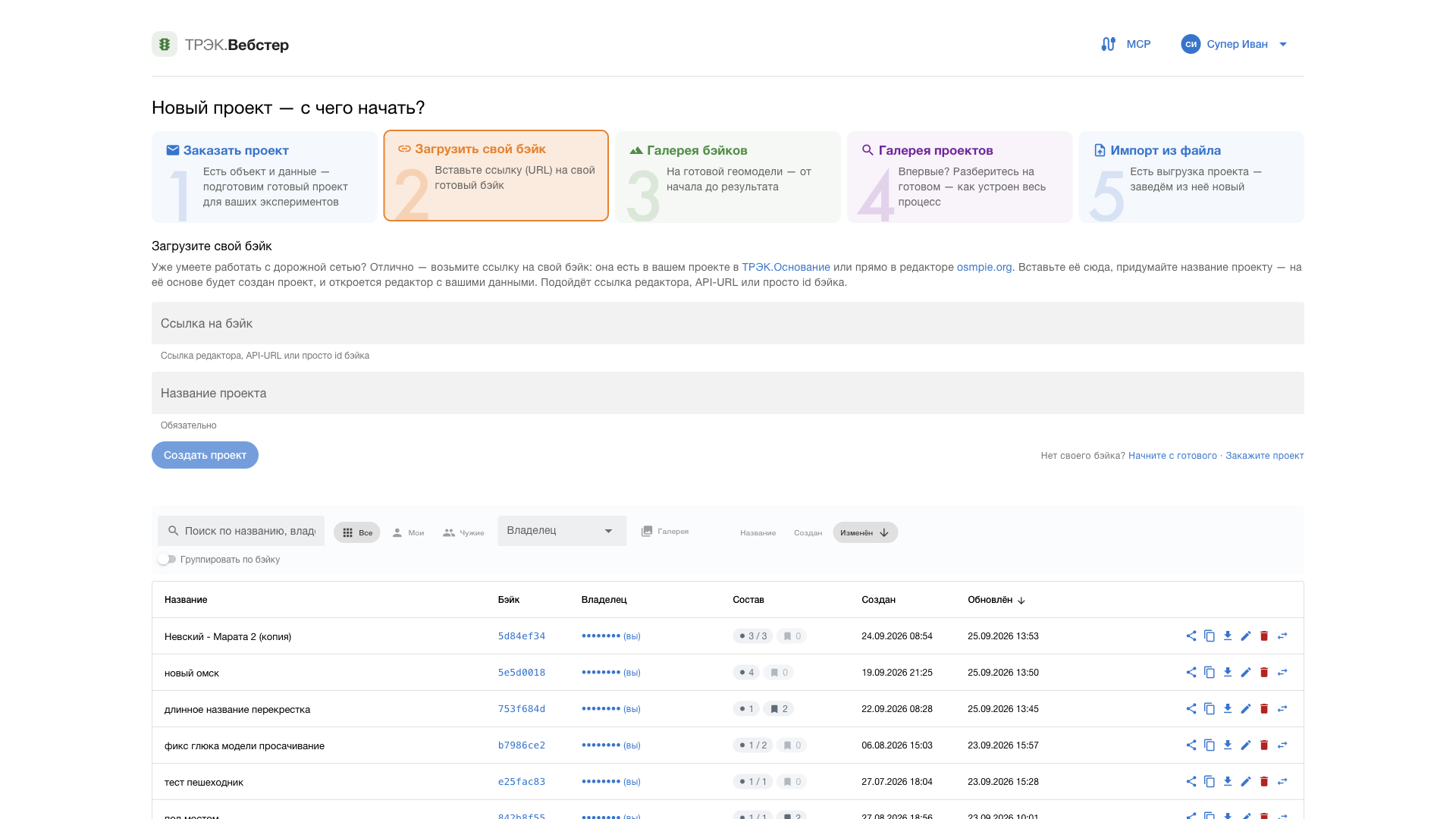Select the Галерея бэйков card

[727, 177]
